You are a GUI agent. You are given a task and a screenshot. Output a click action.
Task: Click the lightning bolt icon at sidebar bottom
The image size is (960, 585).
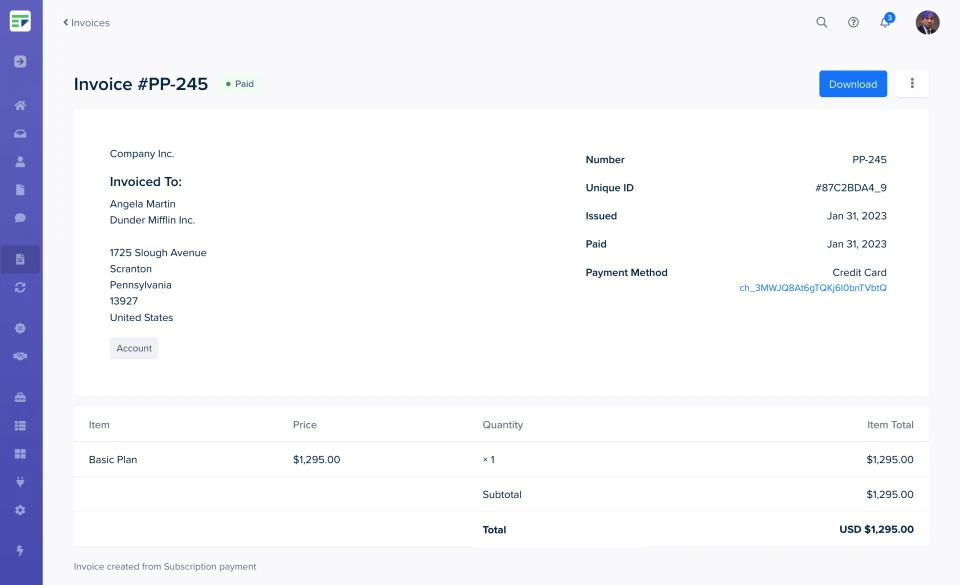pos(20,552)
